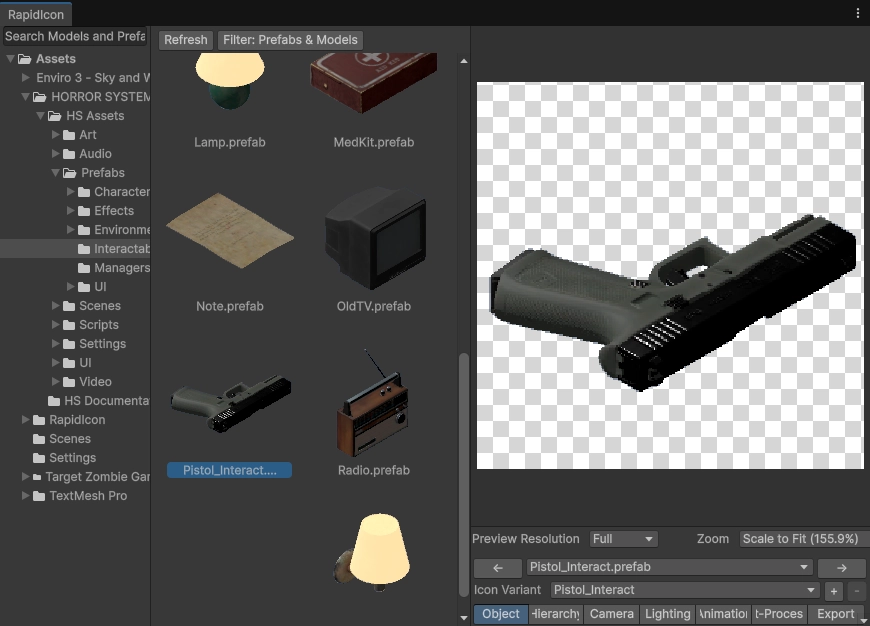Click the Refresh button
870x626 pixels.
tap(185, 40)
